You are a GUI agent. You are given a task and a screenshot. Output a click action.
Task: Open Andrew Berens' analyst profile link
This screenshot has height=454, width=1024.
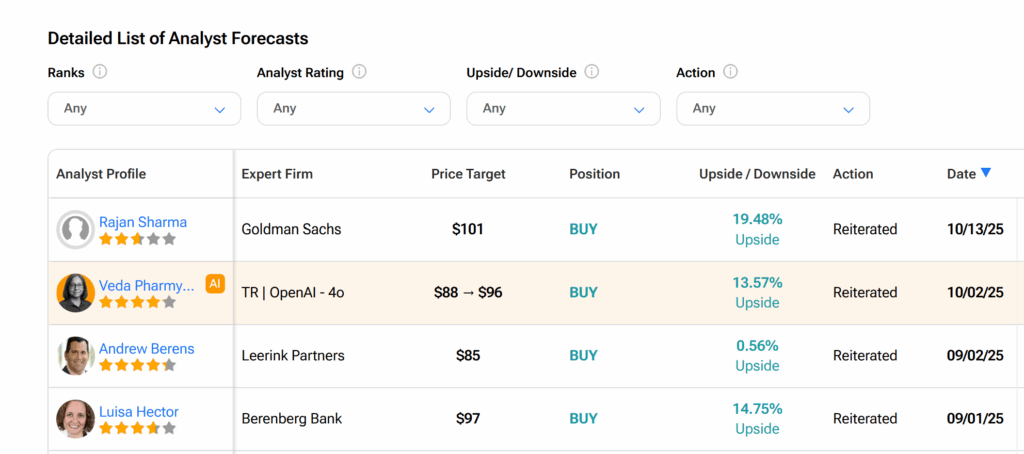pyautogui.click(x=146, y=349)
